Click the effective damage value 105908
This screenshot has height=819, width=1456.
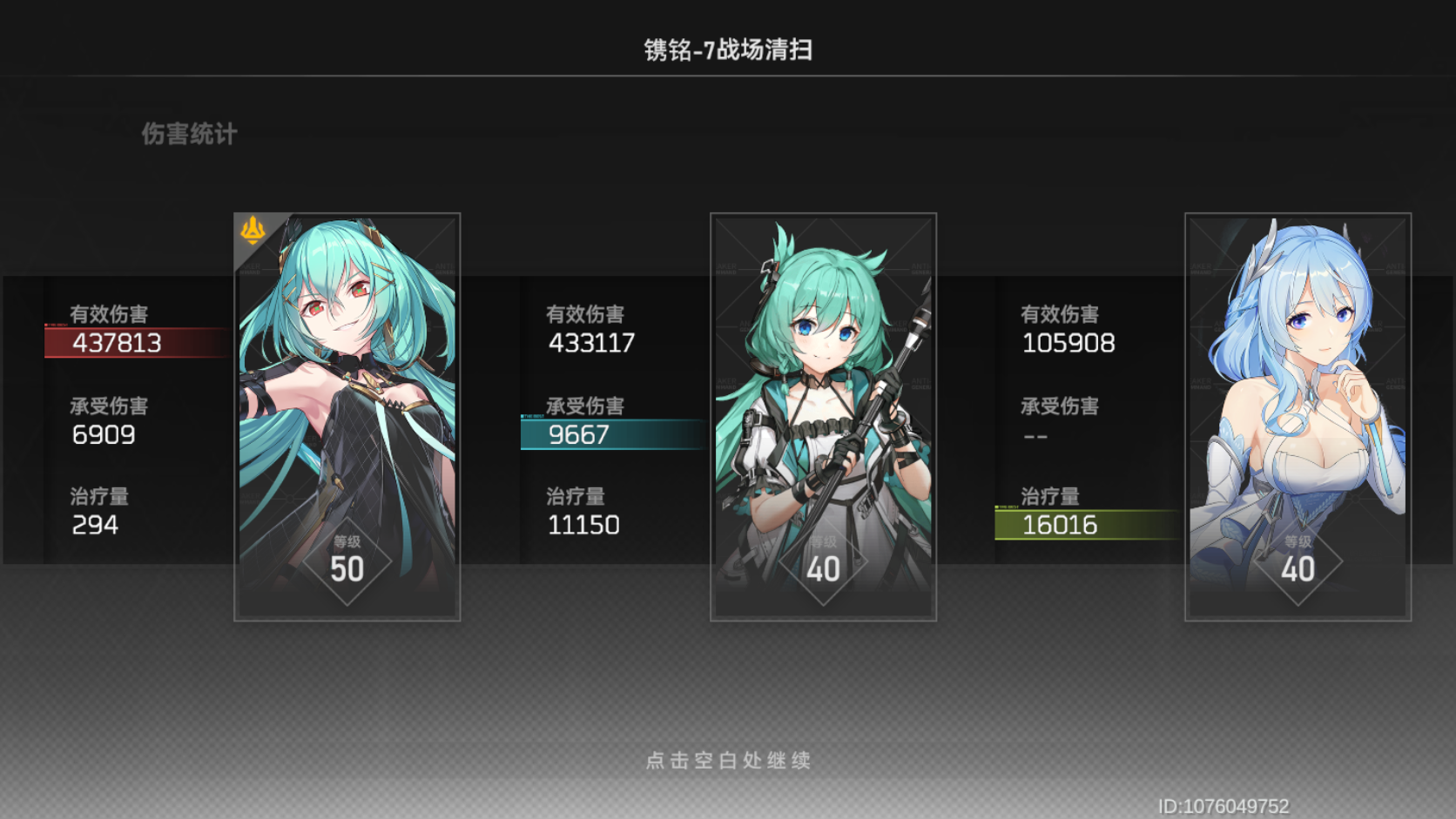(x=1068, y=343)
